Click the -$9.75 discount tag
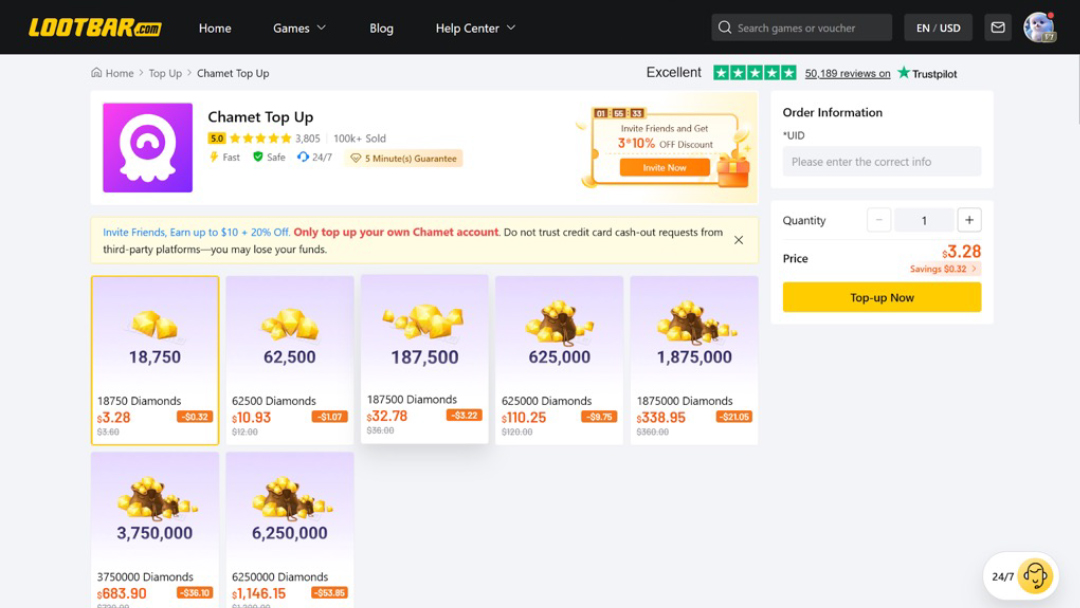Screen dimensions: 1080x608 pos(599,417)
